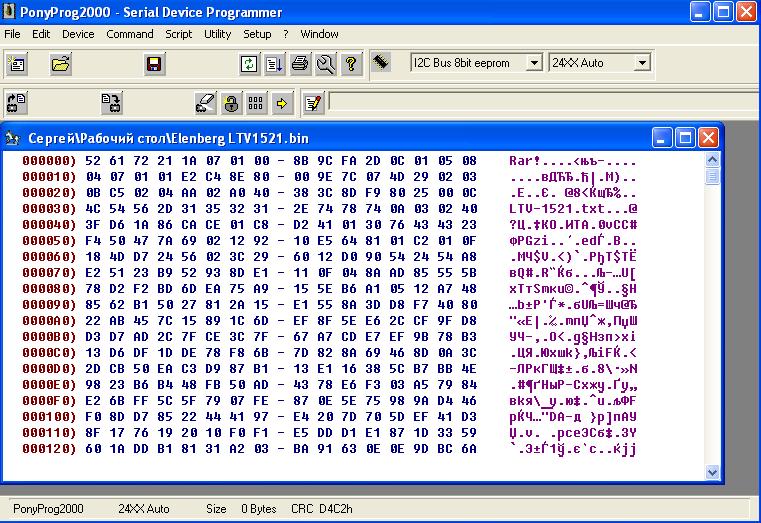Open the Window menu
Viewport: 761px width, 523px height.
click(319, 34)
